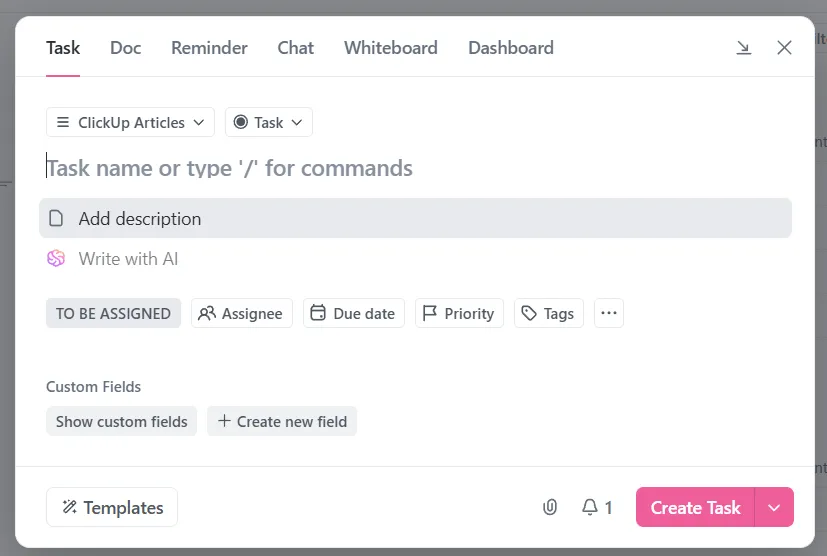
Task: Open the bell notification watchers icon
Action: 597,507
